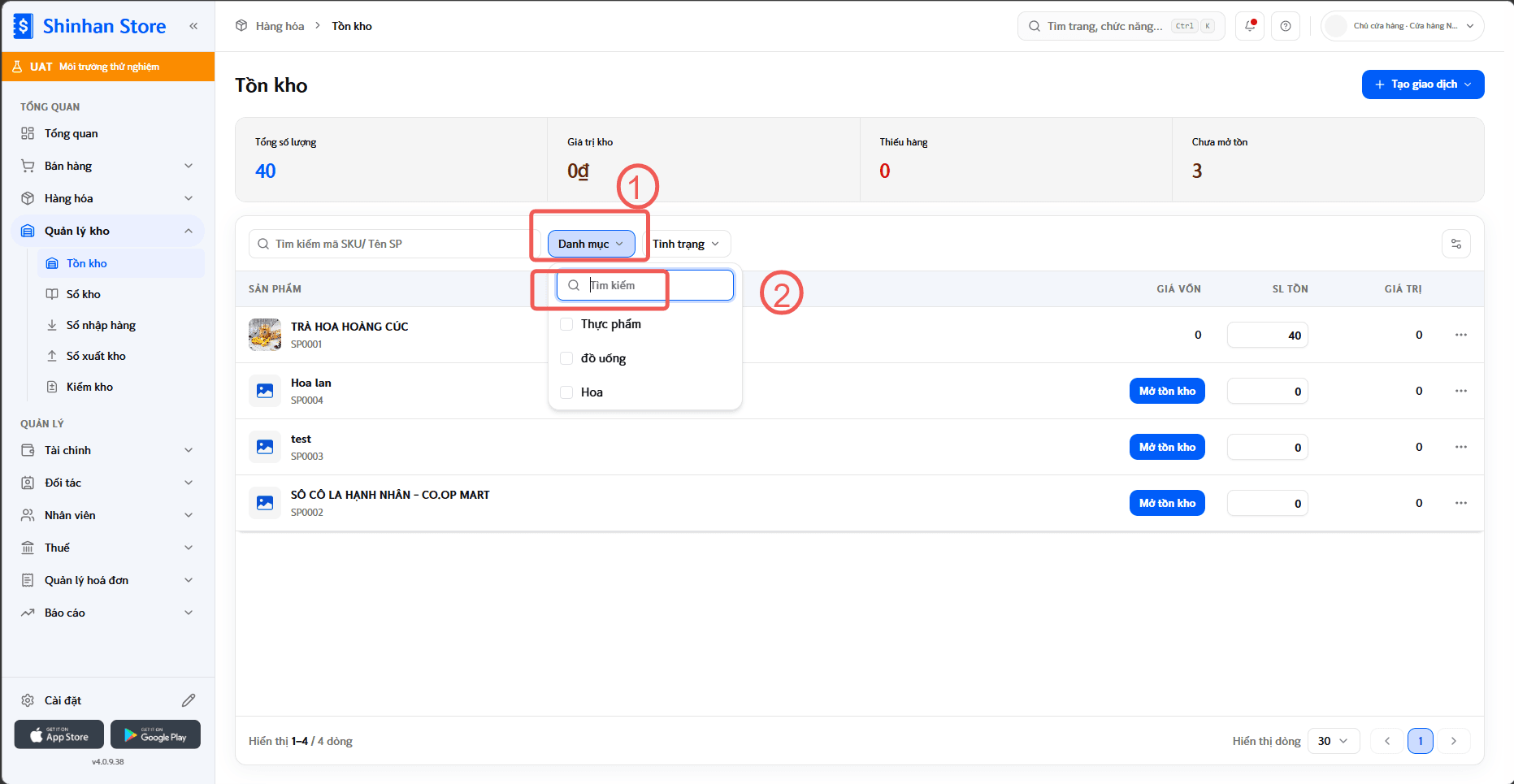Open the Google Play download badge
Viewport: 1514px width, 784px height.
tap(155, 734)
